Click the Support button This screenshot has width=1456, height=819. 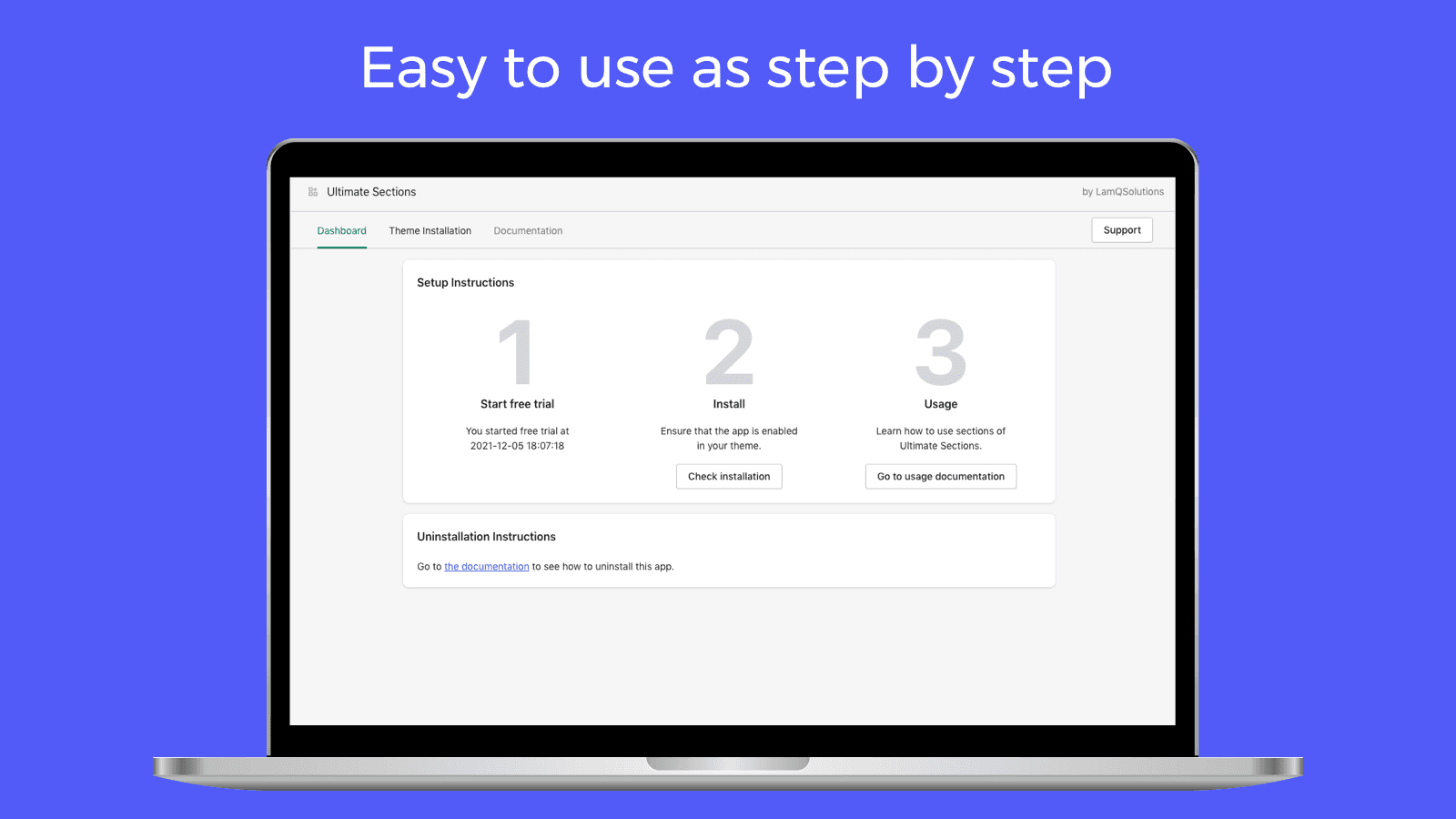[1121, 229]
